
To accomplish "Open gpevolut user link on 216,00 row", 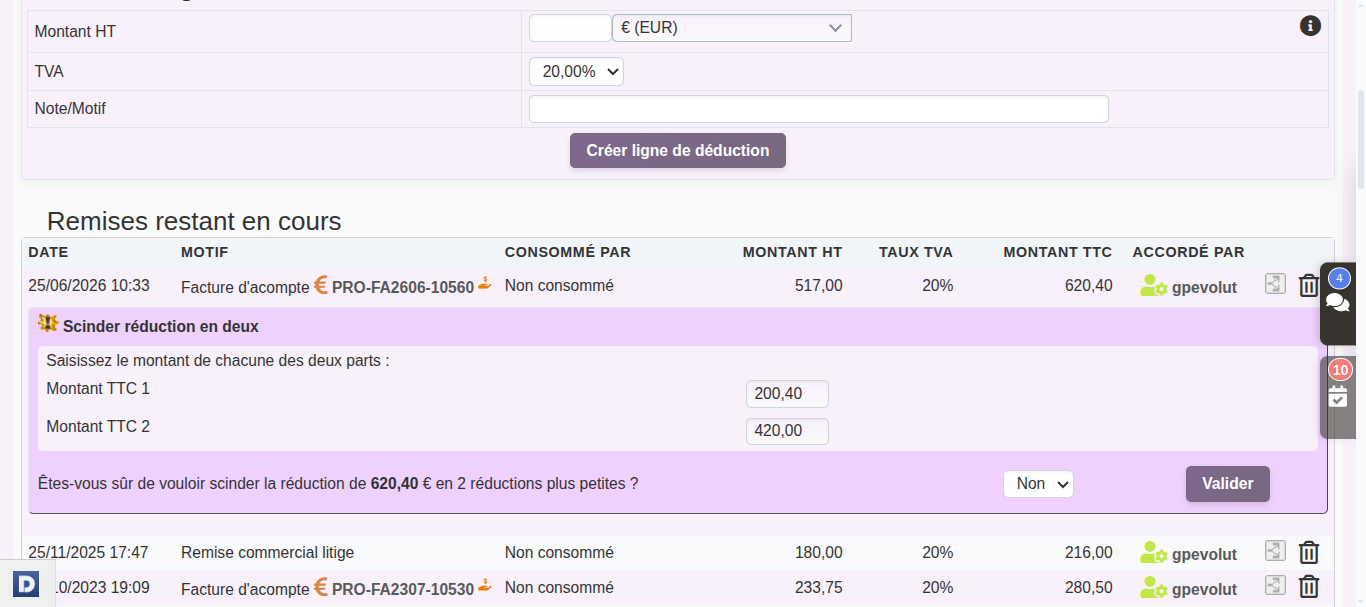I will click(1204, 554).
